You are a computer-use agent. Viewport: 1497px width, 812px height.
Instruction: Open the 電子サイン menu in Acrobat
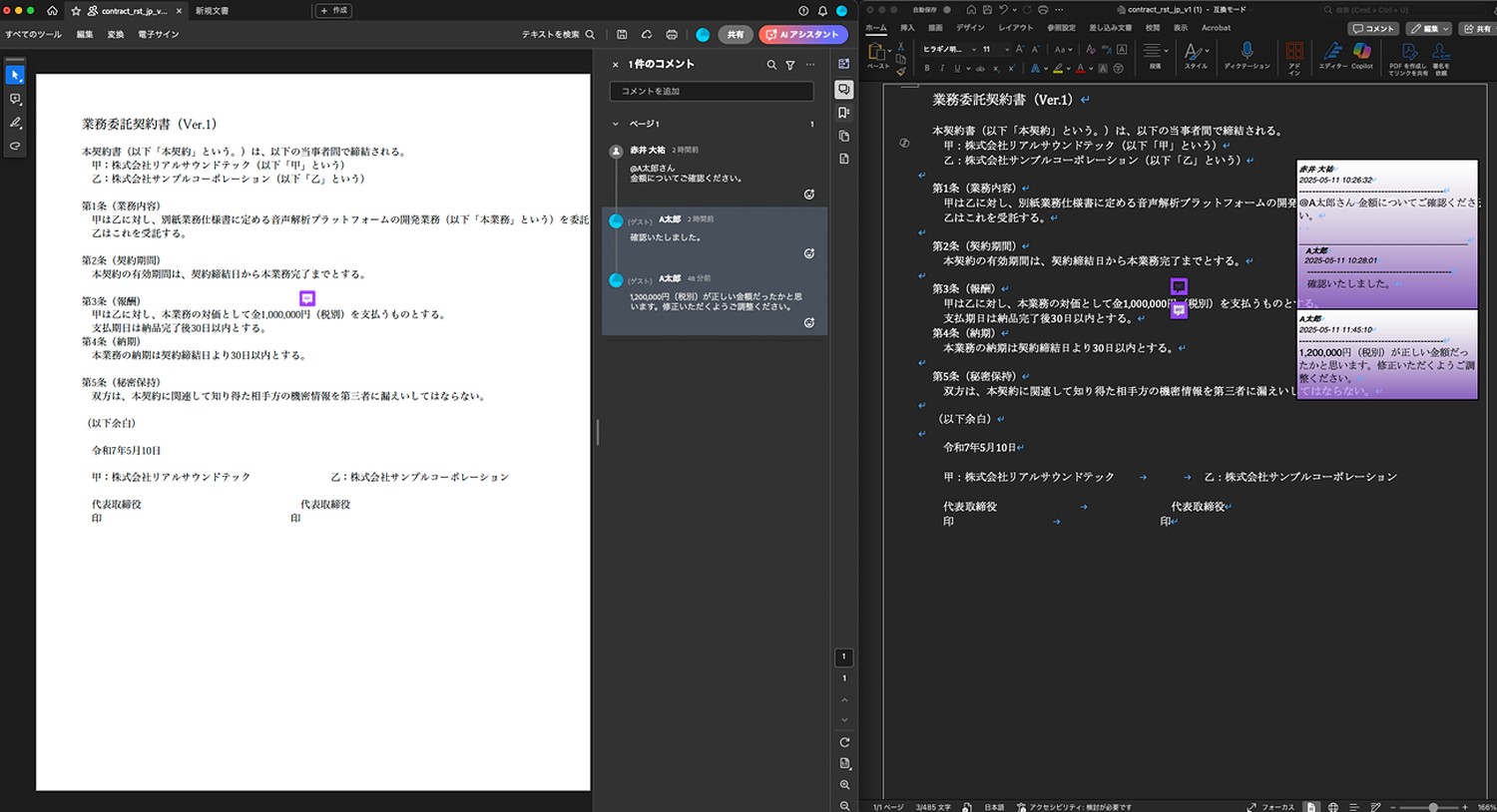158,35
